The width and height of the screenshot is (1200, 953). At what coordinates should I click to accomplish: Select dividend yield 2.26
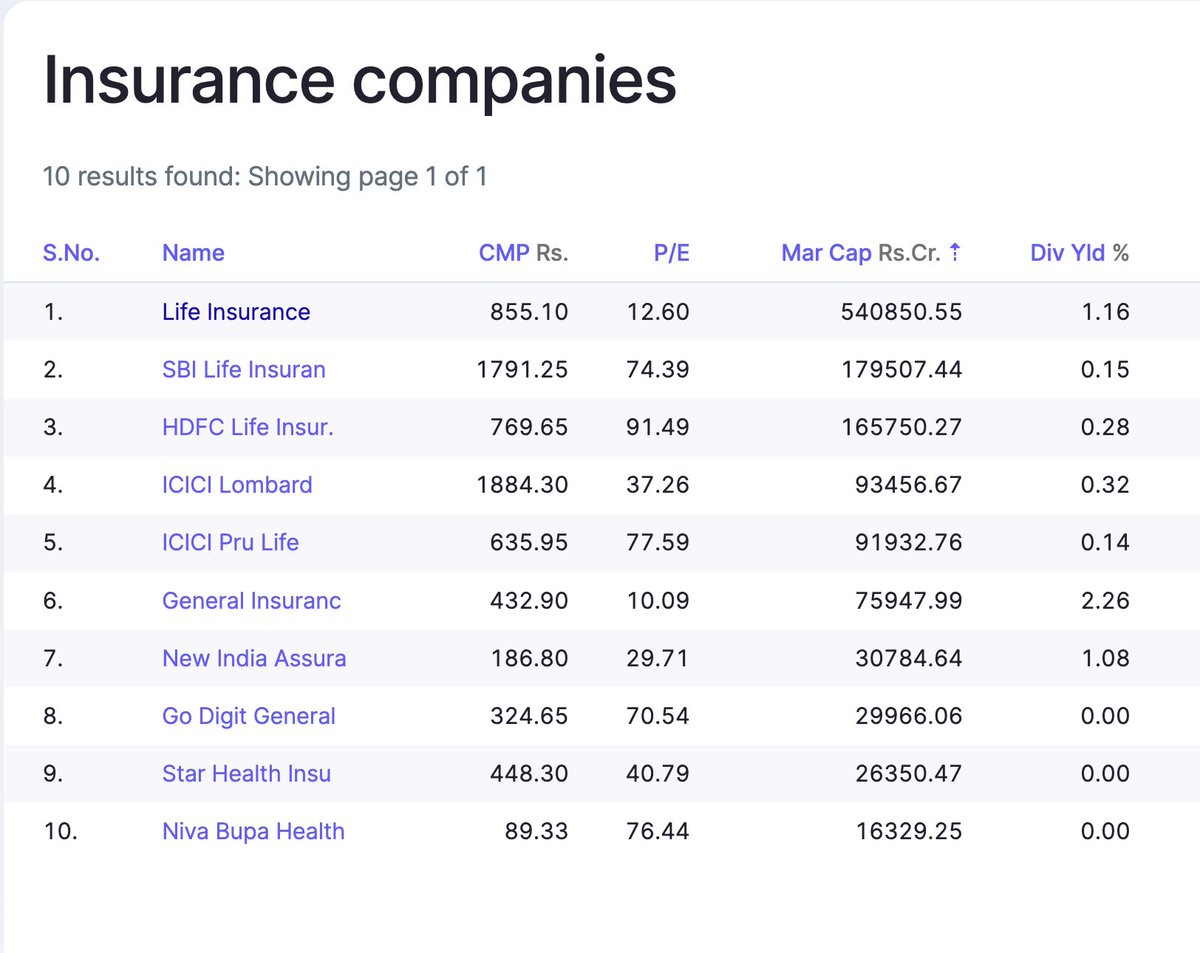(x=1105, y=601)
